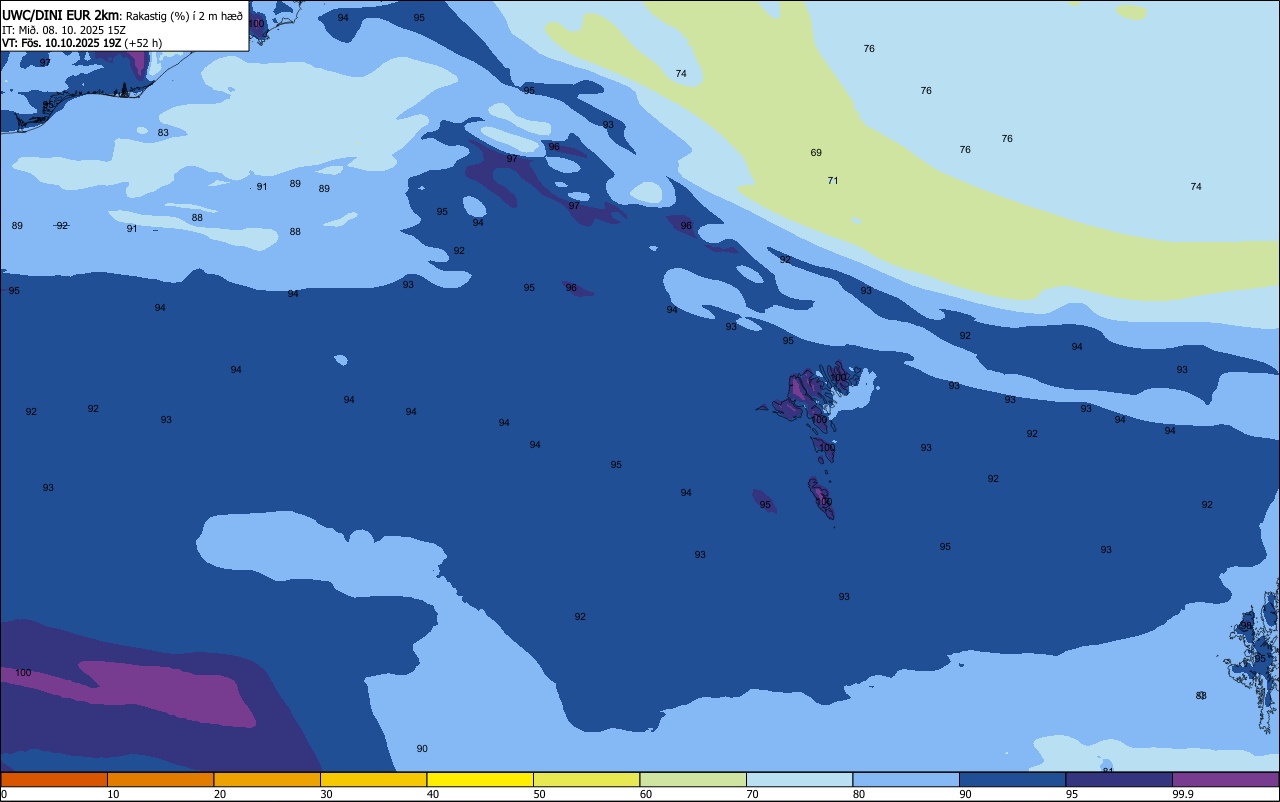Click the '30' legend scale label
This screenshot has width=1280, height=802.
click(x=326, y=794)
